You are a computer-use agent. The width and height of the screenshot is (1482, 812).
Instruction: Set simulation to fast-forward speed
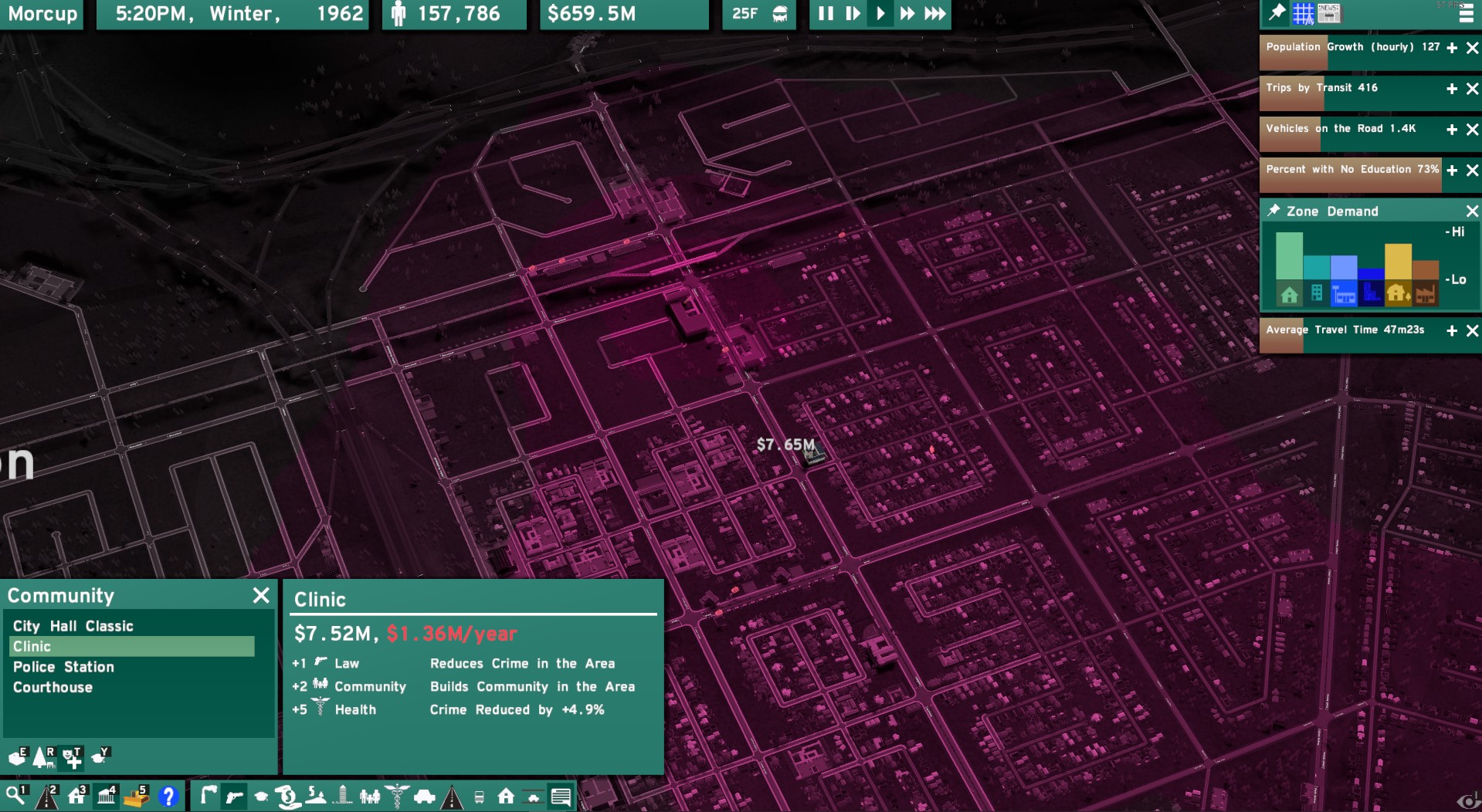tap(907, 14)
